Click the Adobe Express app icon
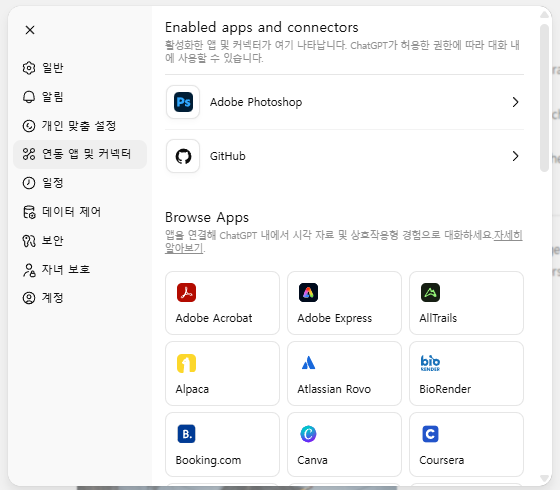The width and height of the screenshot is (560, 490). tap(308, 292)
